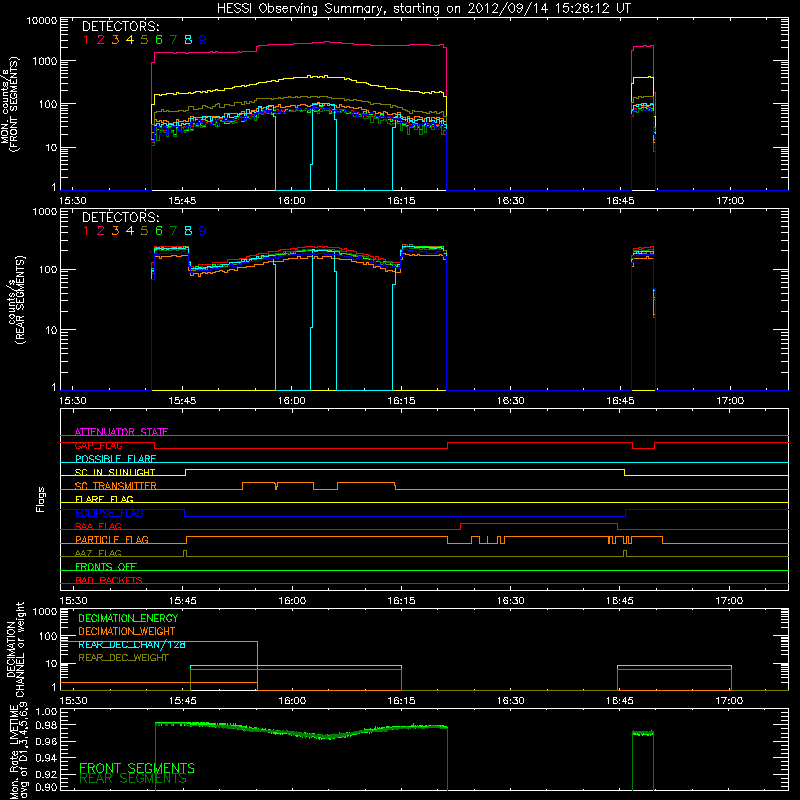The image size is (800, 800).
Task: Click the PARTICLE_FLAG label
Action: (x=112, y=540)
